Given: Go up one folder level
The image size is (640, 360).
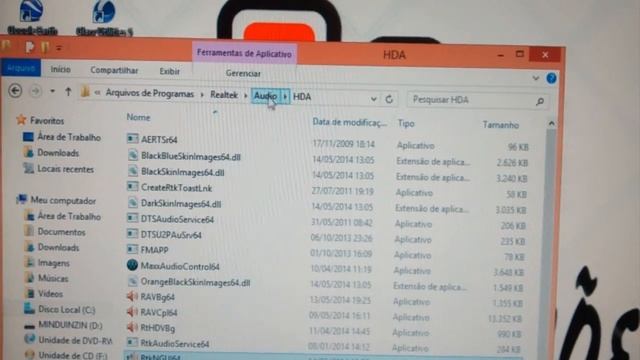Looking at the screenshot, I should point(68,92).
